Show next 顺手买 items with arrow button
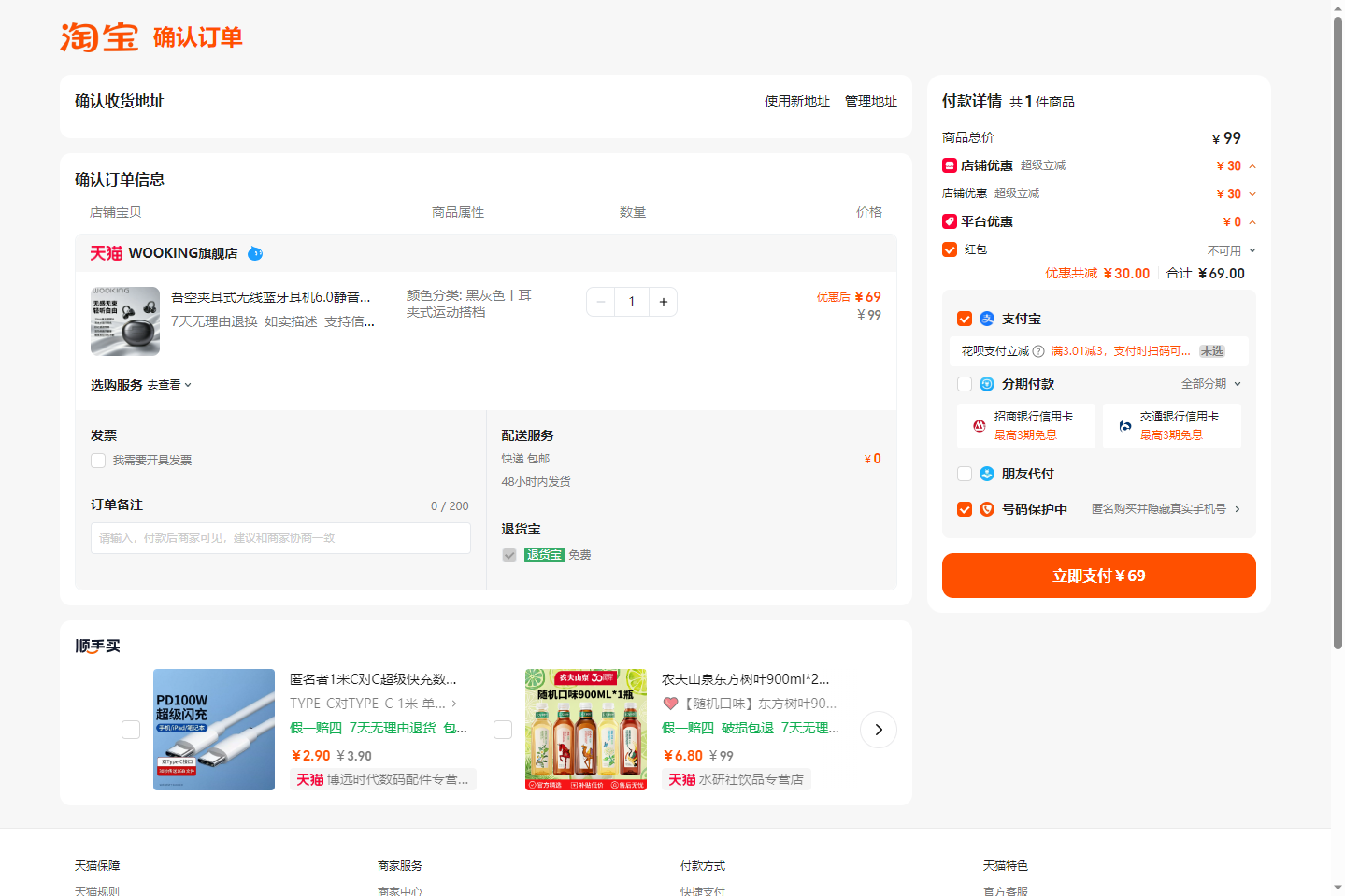The height and width of the screenshot is (896, 1345). (x=879, y=730)
